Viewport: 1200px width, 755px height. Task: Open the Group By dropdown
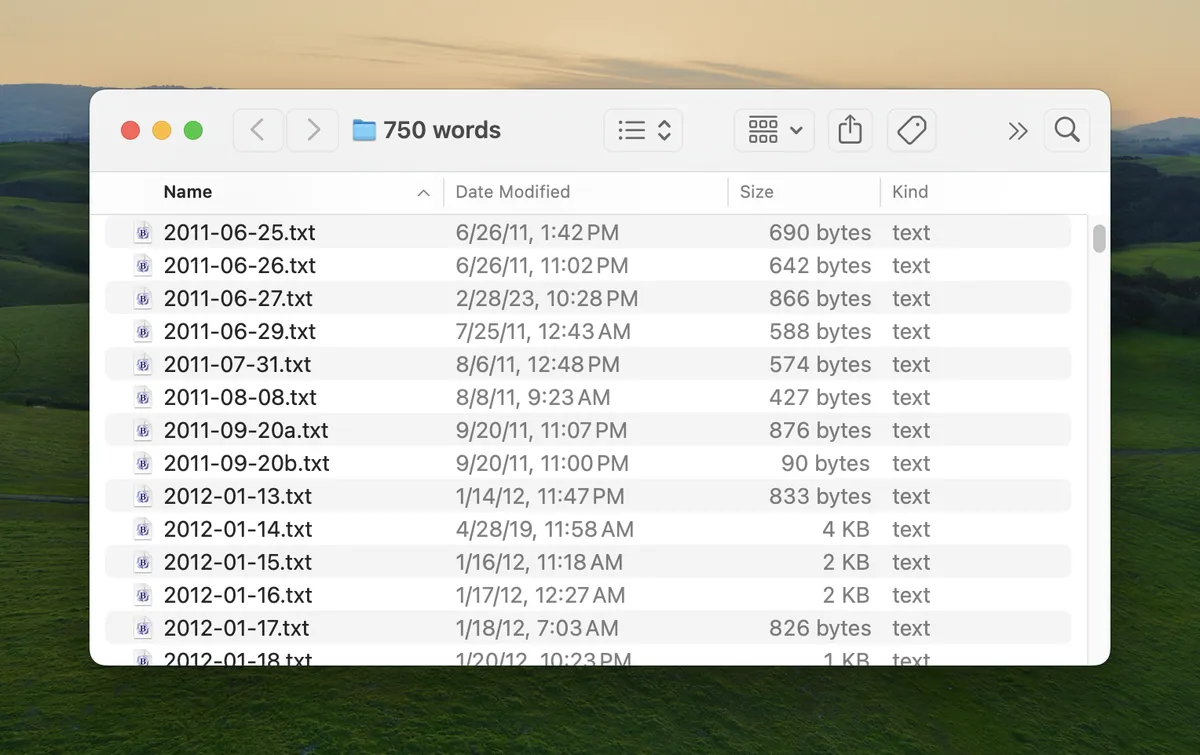(774, 130)
